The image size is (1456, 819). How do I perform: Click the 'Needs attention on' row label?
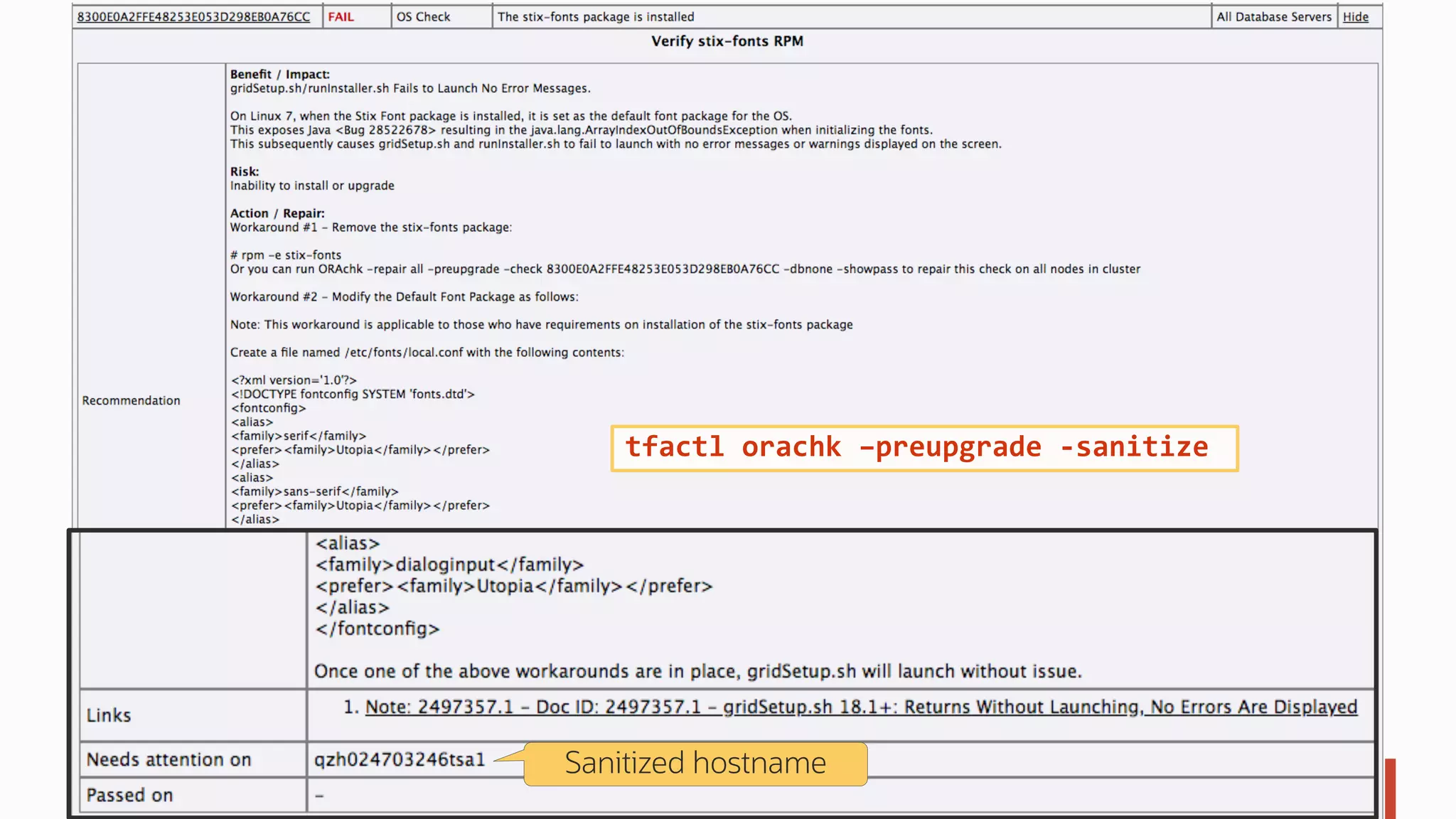point(168,760)
